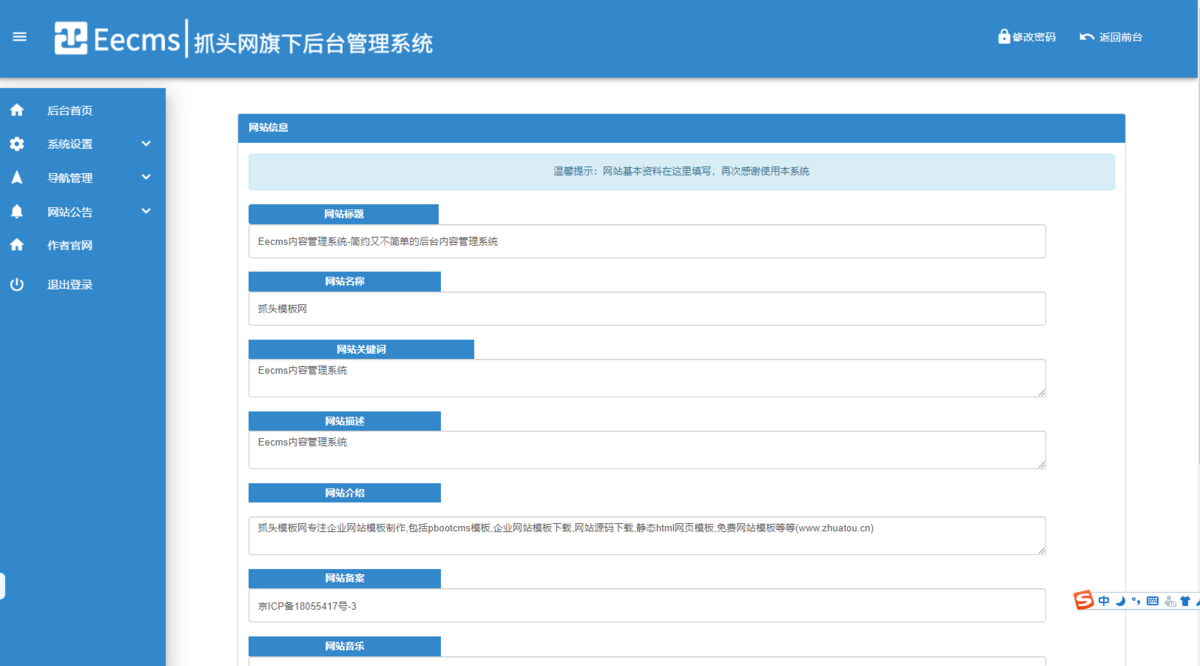This screenshot has height=666, width=1200.
Task: Click the 修改密码 link
Action: (x=1034, y=37)
